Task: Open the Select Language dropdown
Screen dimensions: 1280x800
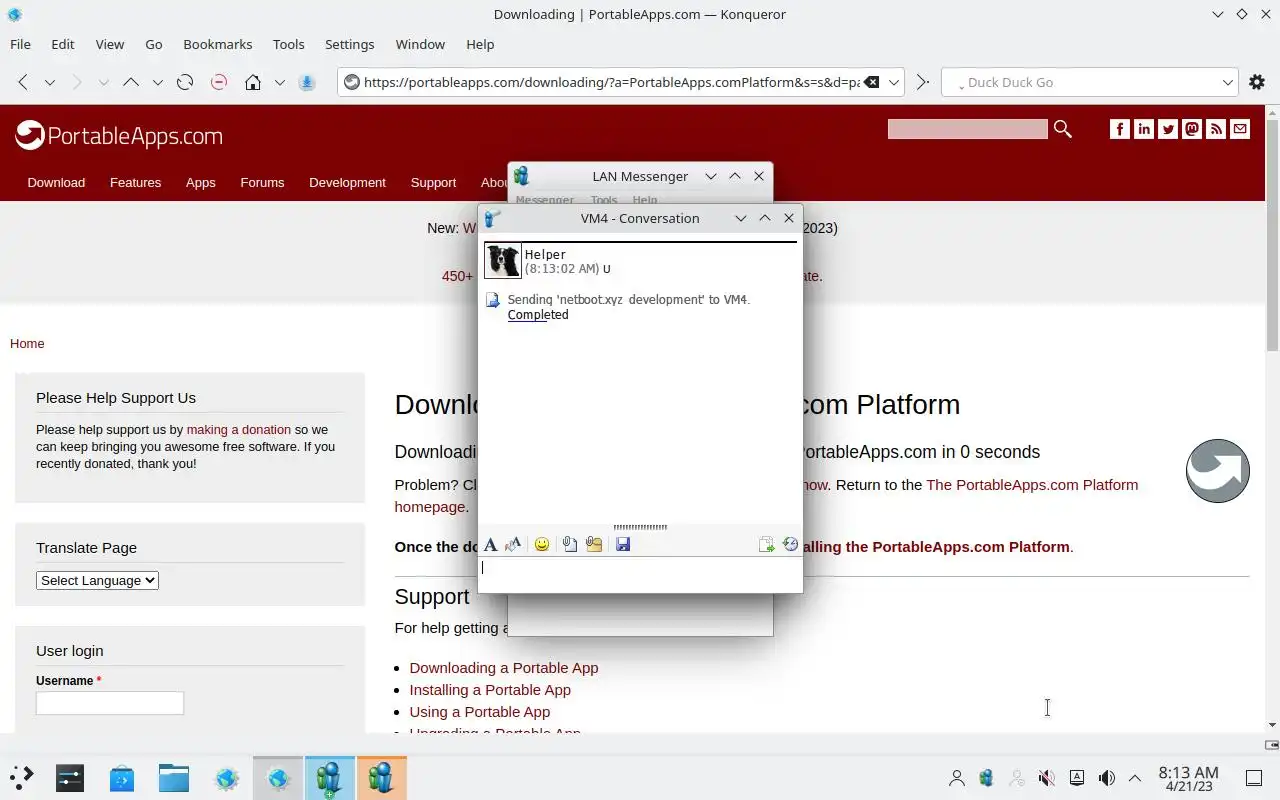Action: (97, 580)
